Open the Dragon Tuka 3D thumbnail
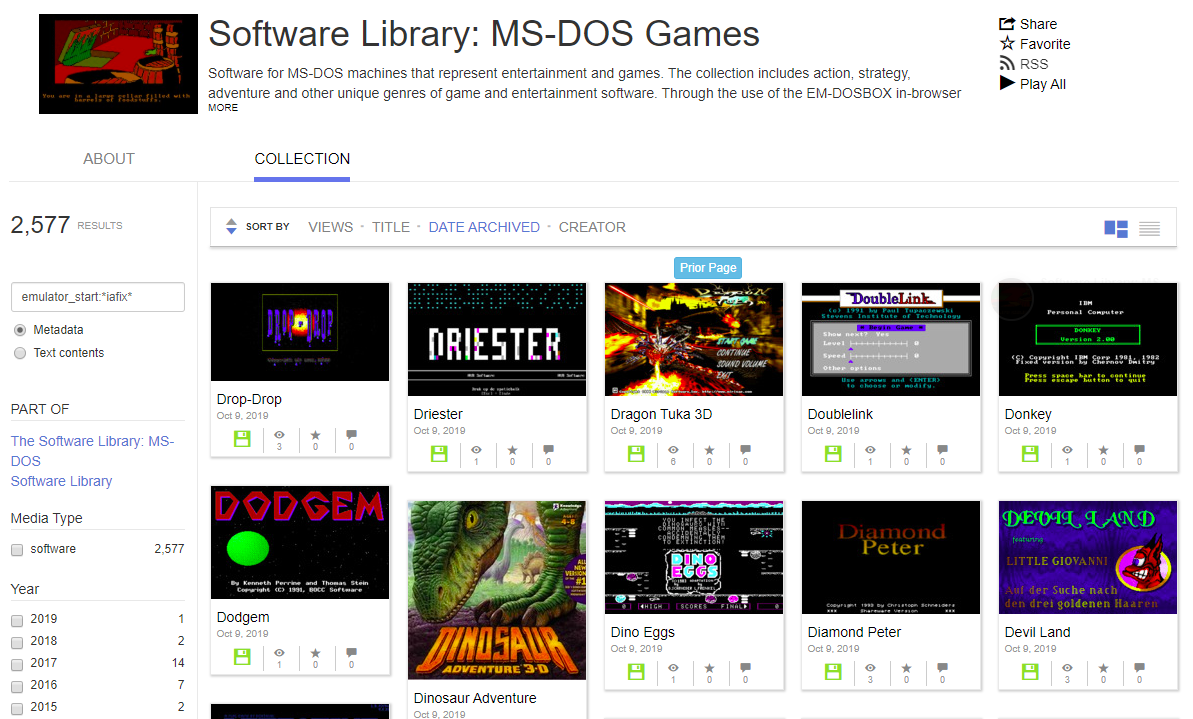 (x=694, y=339)
